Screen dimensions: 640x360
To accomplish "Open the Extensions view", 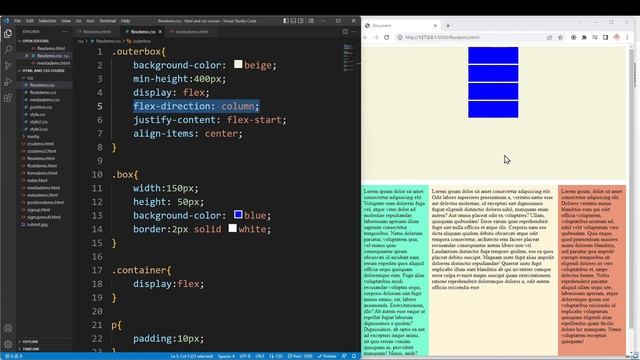I will tap(8, 98).
